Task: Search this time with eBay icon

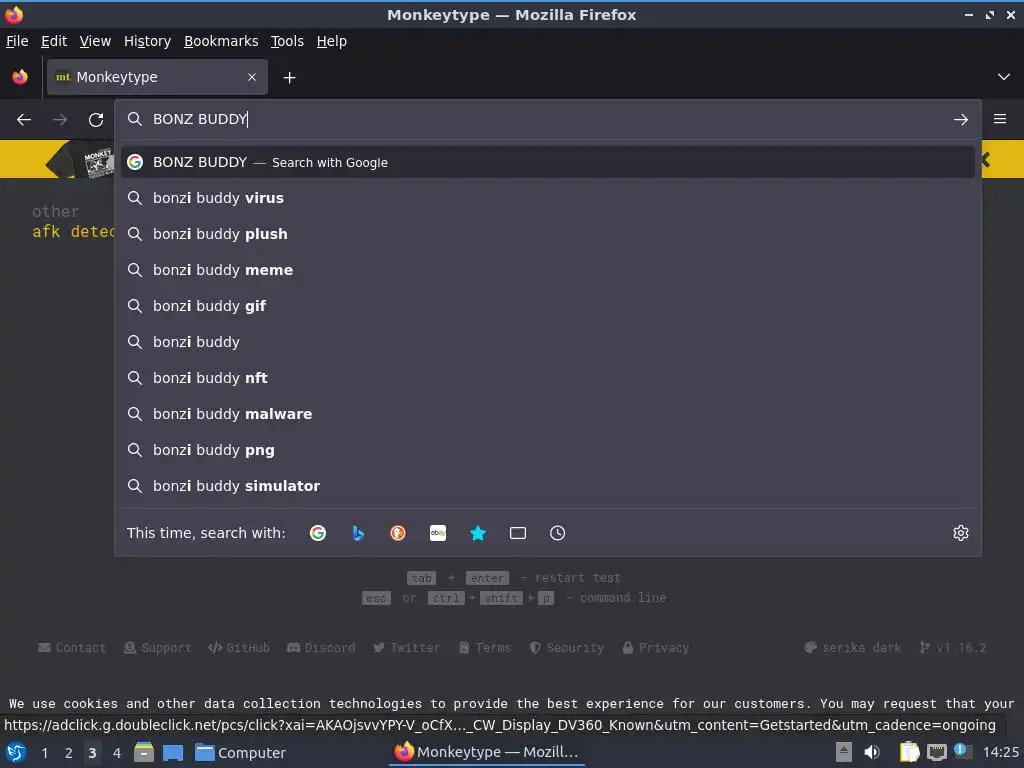Action: pyautogui.click(x=438, y=533)
